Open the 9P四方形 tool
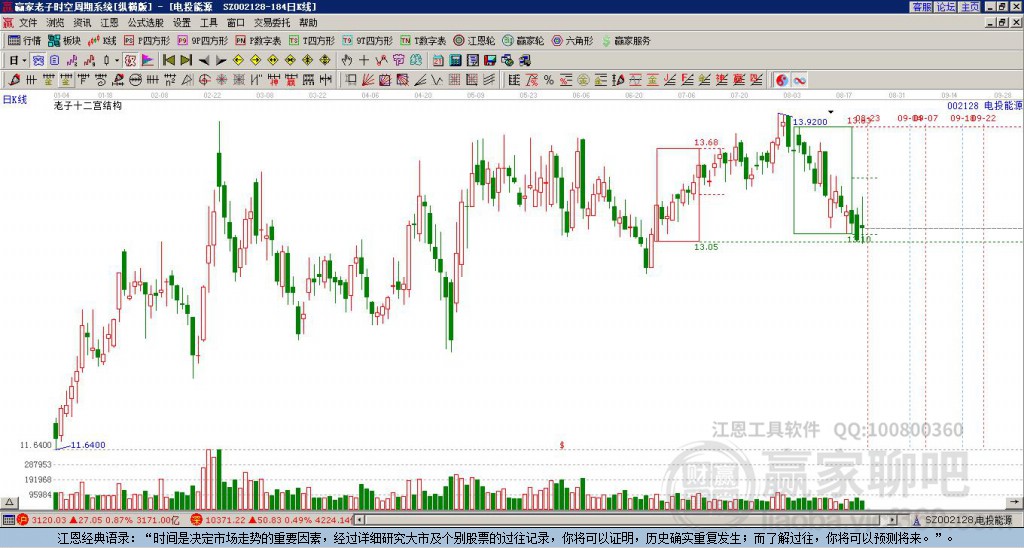Viewport: 1024px width, 548px height. tap(202, 40)
